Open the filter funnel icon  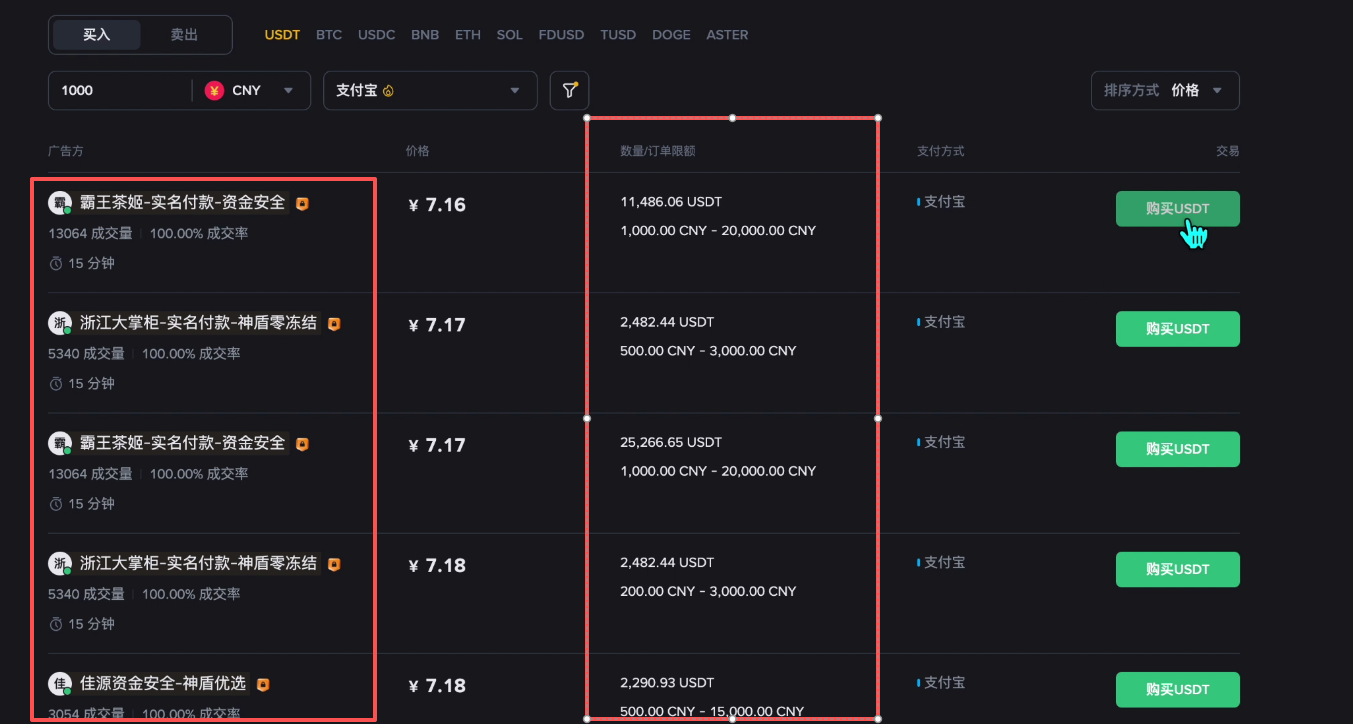click(x=569, y=90)
